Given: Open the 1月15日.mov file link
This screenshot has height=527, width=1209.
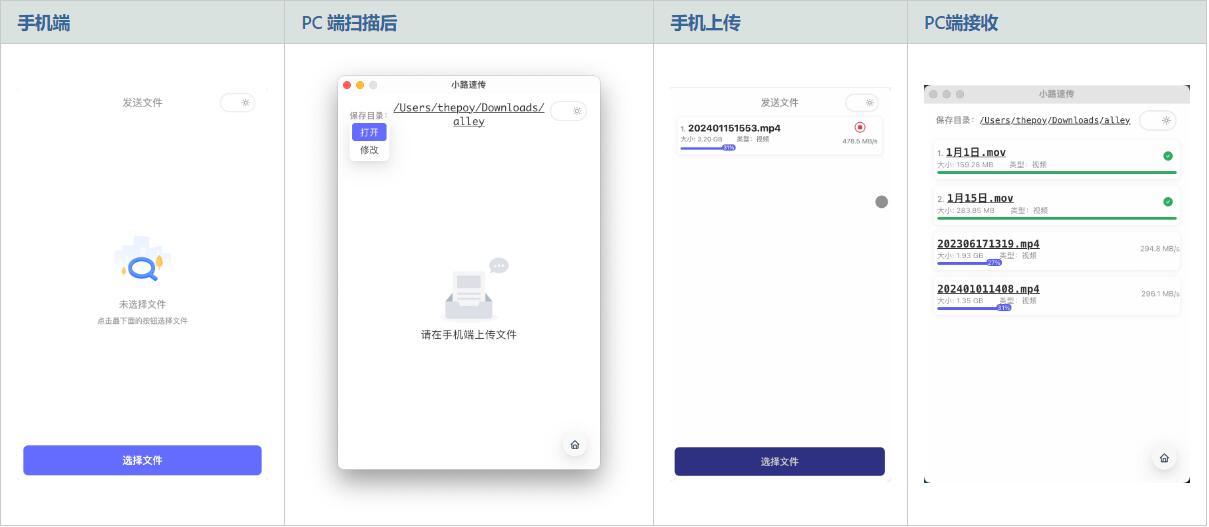Looking at the screenshot, I should click(979, 198).
